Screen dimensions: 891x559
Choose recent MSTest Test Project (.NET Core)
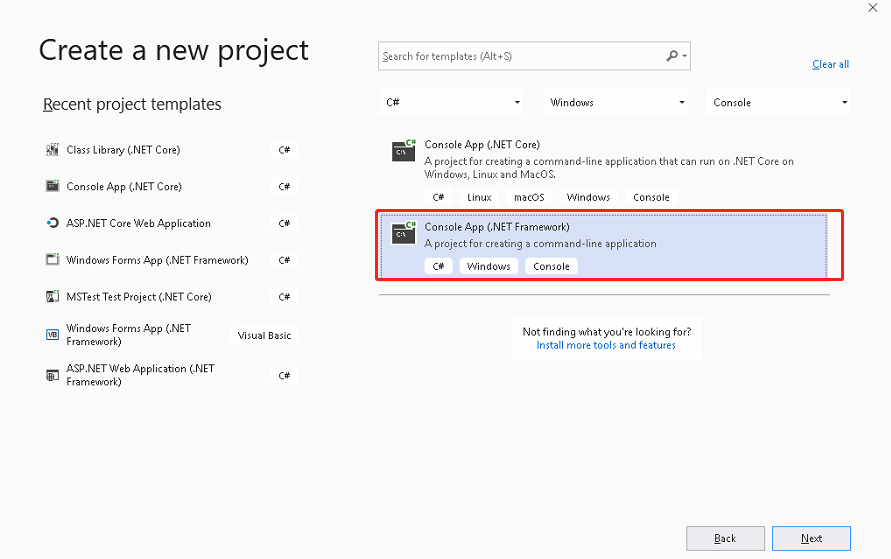point(139,297)
